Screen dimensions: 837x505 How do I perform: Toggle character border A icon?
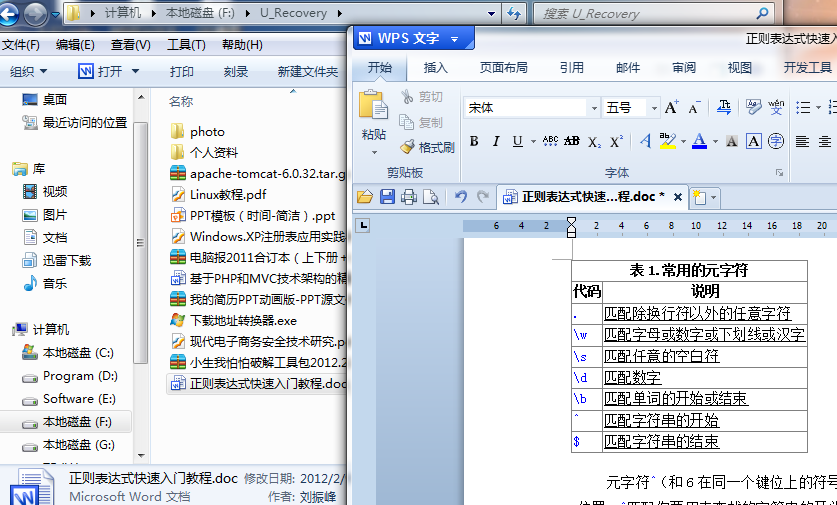[x=754, y=141]
